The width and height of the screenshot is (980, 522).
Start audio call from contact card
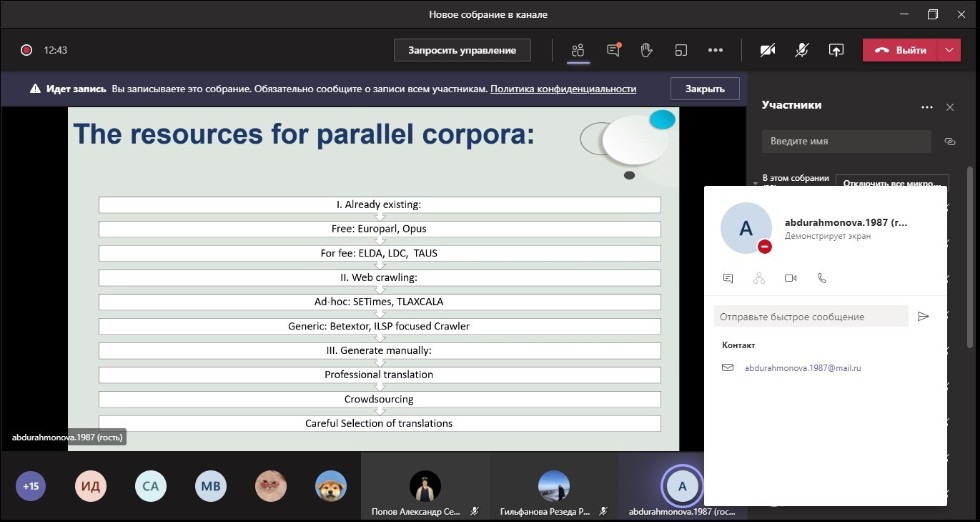pos(822,278)
